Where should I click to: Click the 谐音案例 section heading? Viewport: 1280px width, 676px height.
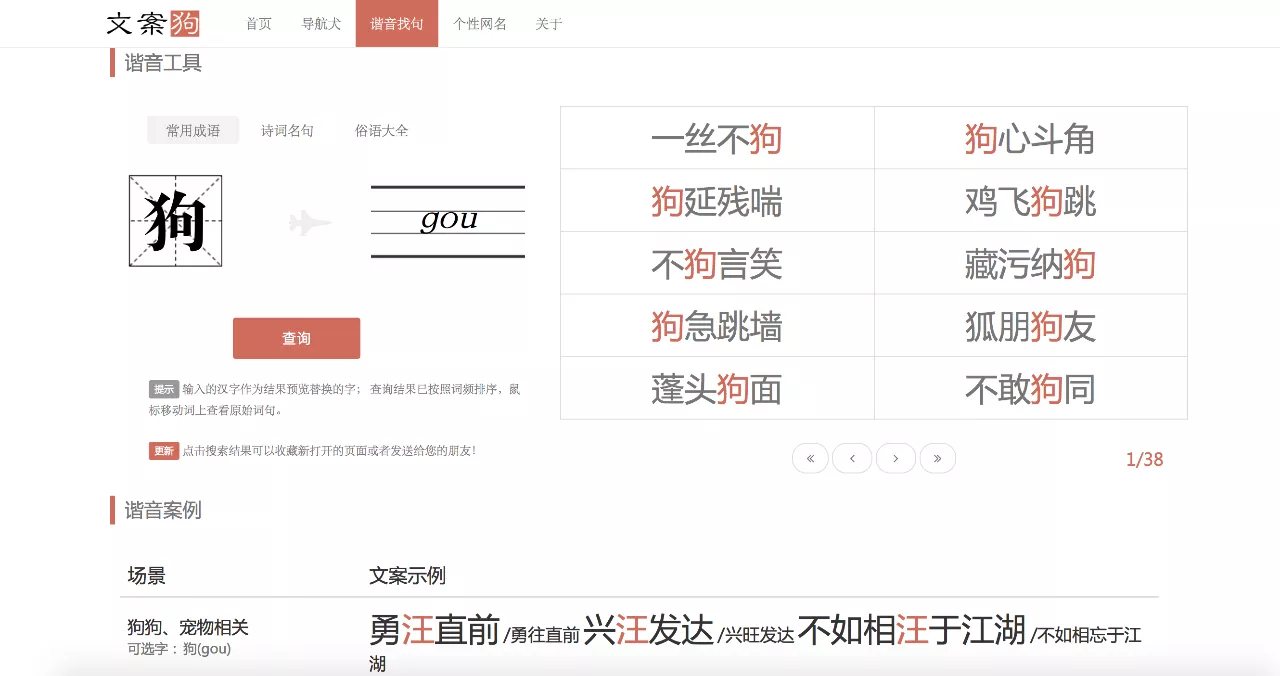pos(163,510)
